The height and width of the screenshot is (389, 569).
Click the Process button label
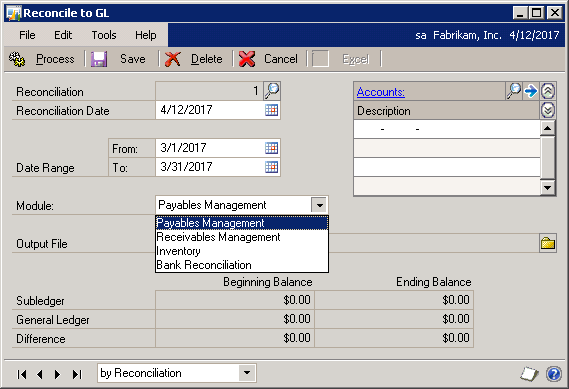(x=55, y=59)
